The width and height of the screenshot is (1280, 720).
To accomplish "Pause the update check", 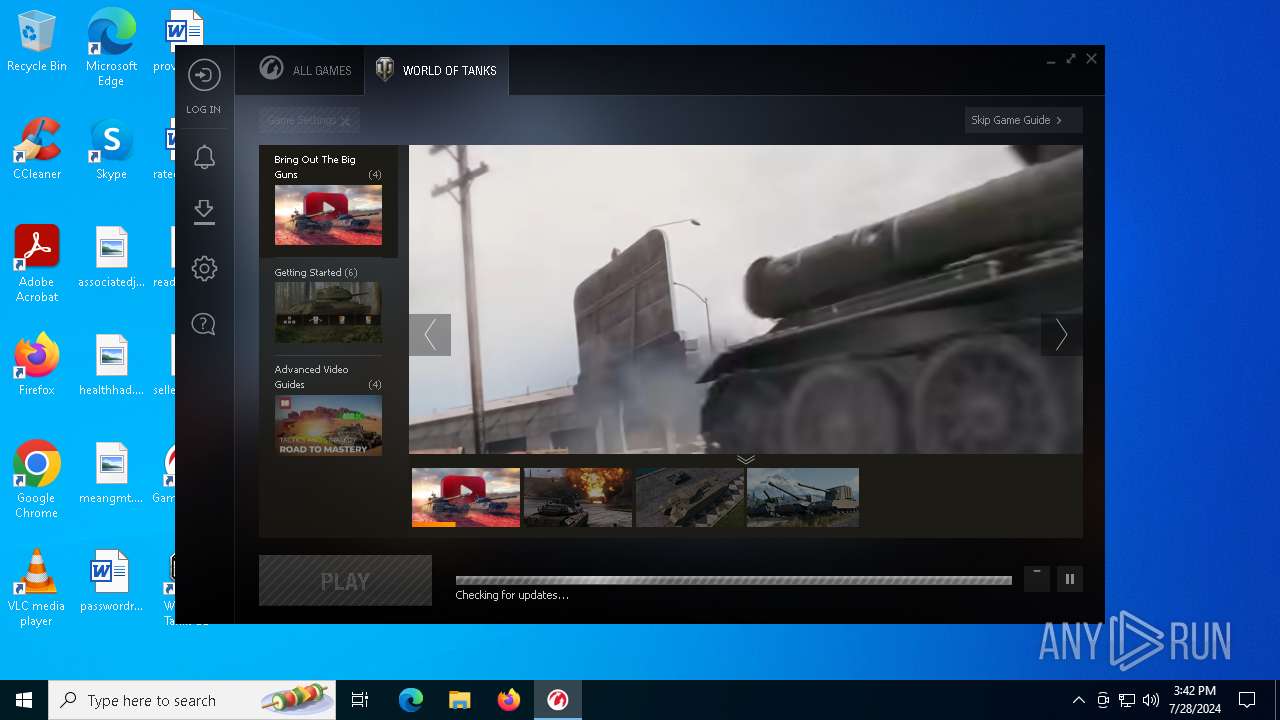I will coord(1070,579).
